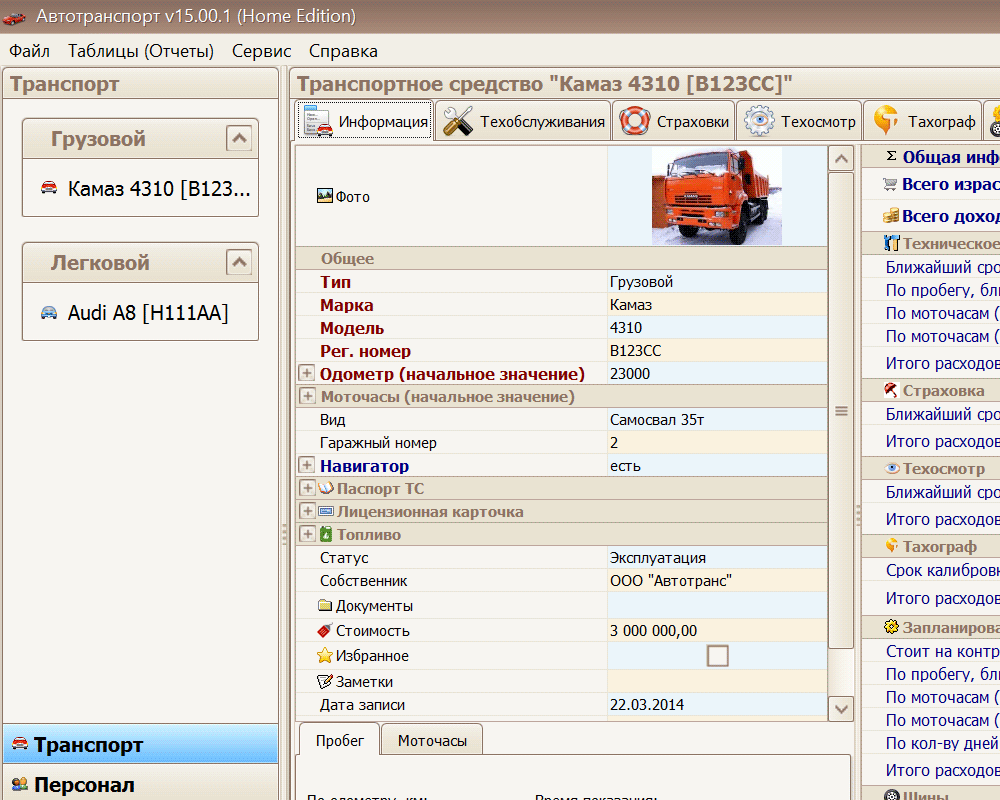Click the eye gear Техосмотр icon

point(759,121)
